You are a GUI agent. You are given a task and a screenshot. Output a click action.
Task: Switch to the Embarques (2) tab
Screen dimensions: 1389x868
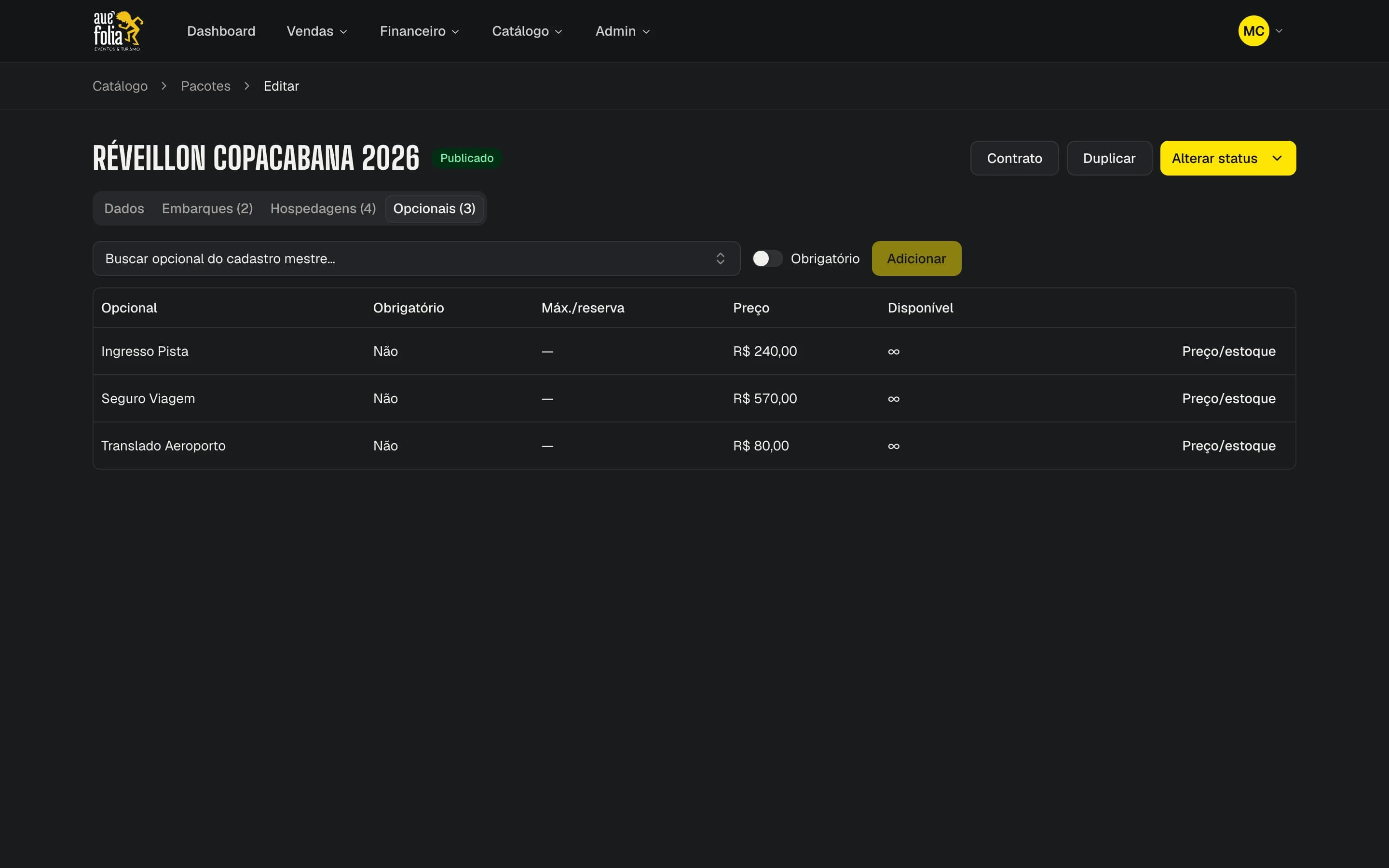[207, 208]
